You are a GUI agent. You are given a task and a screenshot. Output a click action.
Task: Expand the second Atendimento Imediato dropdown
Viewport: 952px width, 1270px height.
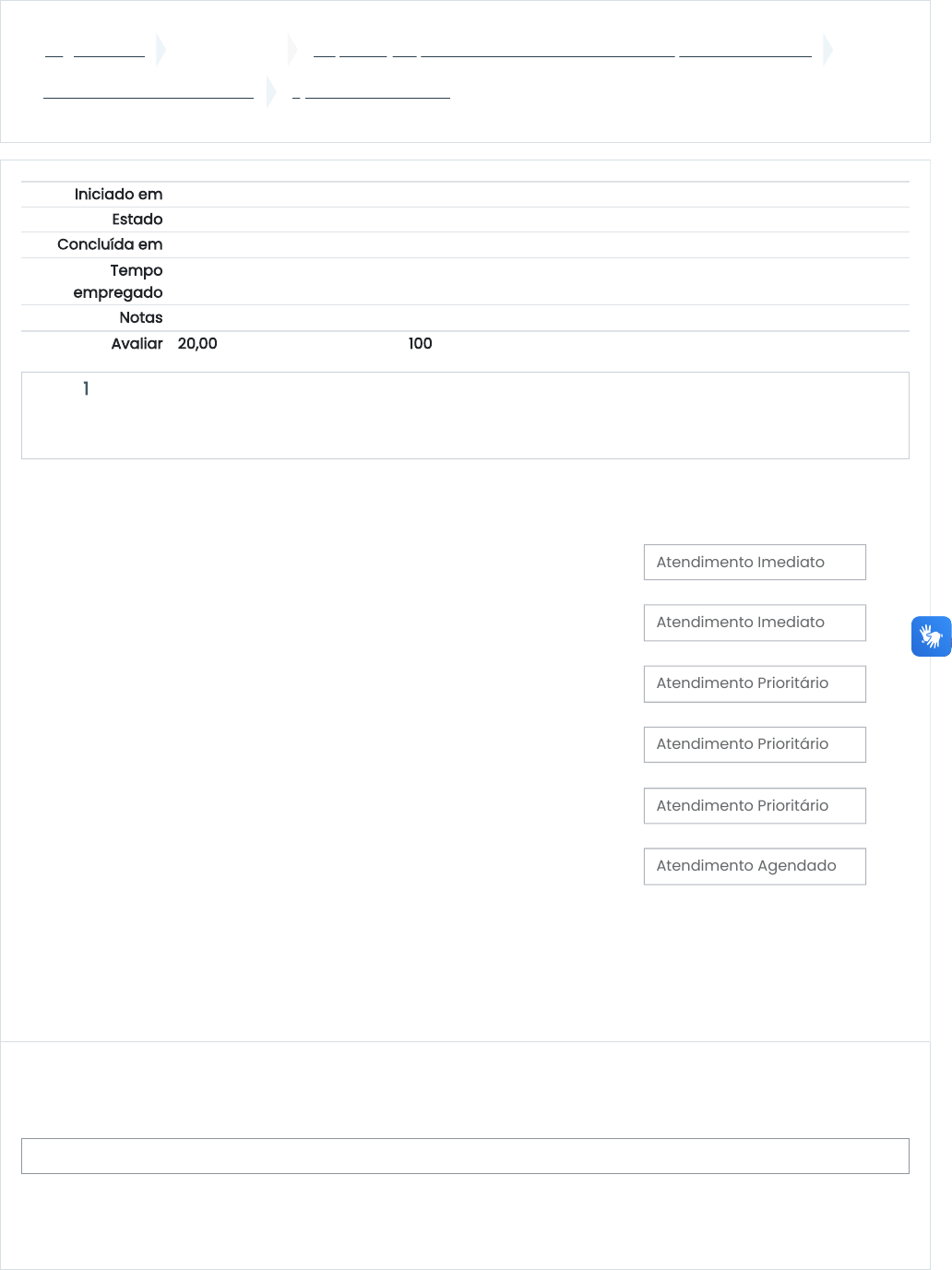pyautogui.click(x=754, y=623)
